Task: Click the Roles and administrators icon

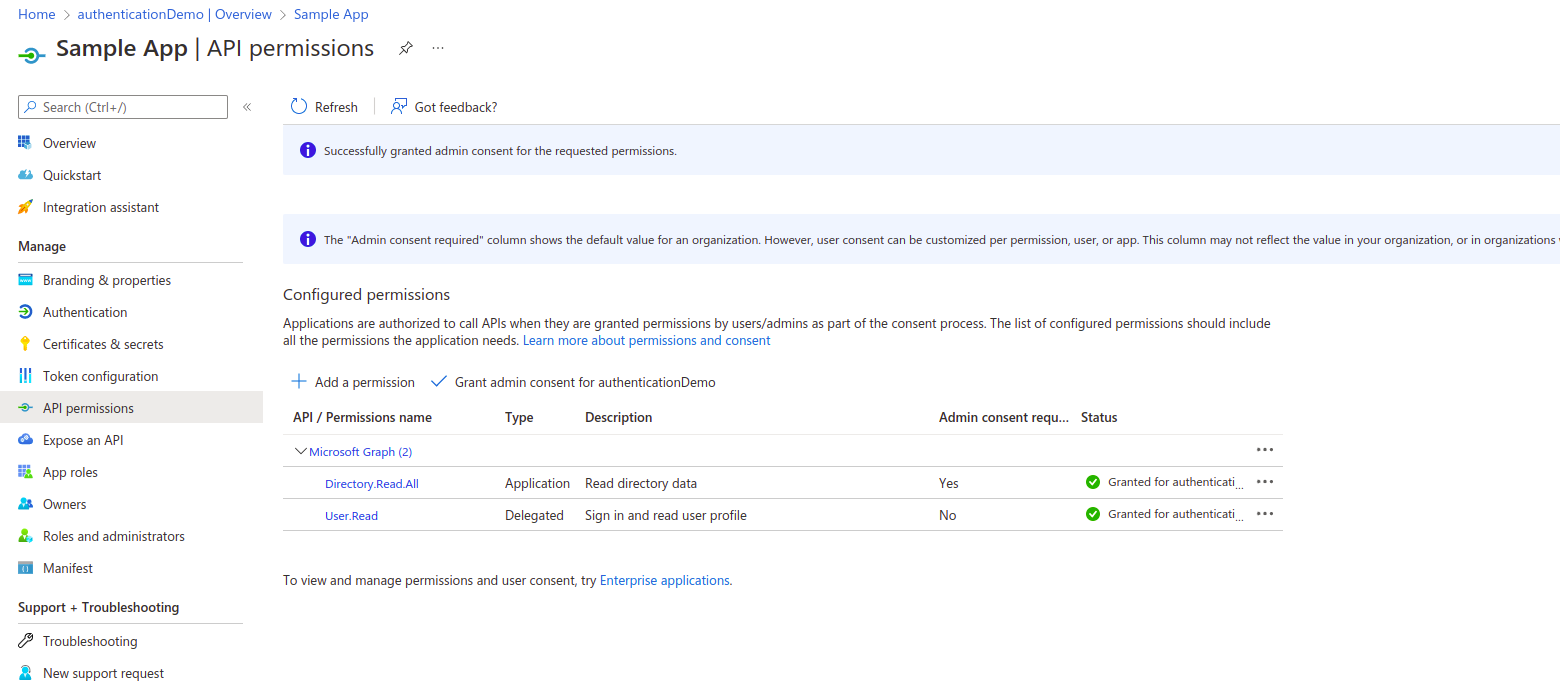Action: click(26, 536)
